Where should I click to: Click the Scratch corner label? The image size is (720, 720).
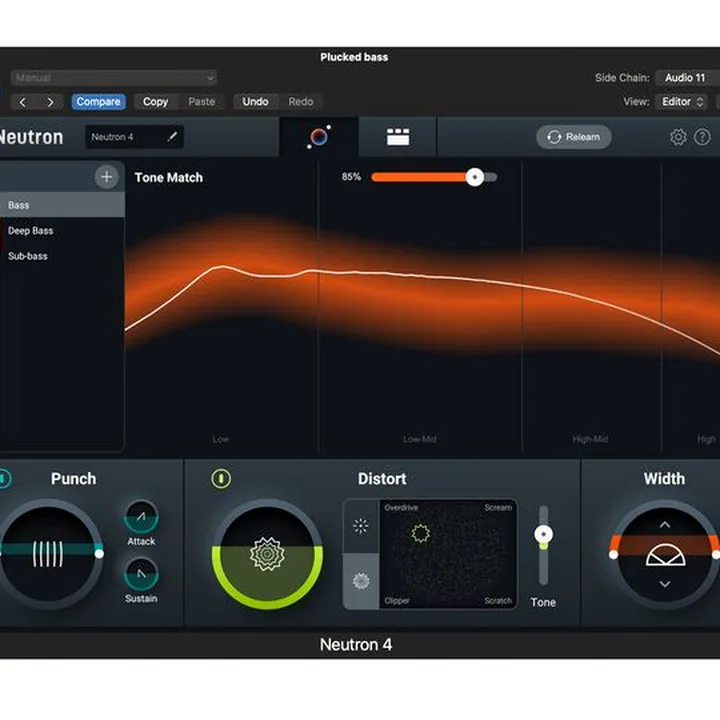(x=498, y=601)
